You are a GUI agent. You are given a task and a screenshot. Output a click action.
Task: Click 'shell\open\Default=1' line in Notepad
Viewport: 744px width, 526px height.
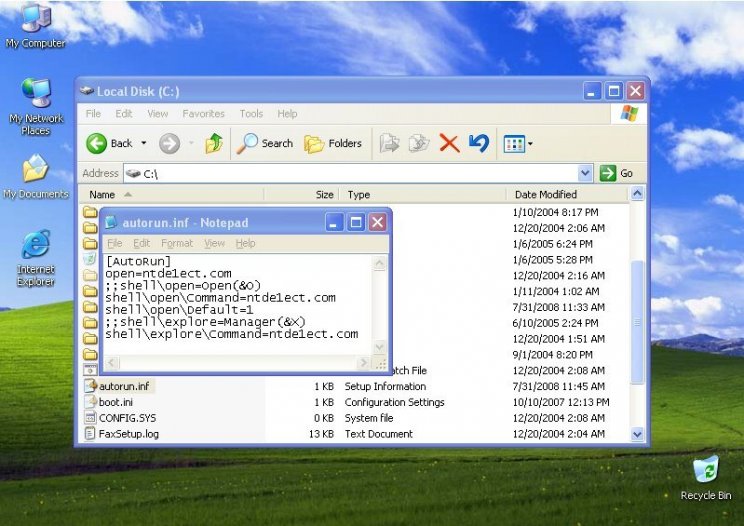pyautogui.click(x=179, y=310)
